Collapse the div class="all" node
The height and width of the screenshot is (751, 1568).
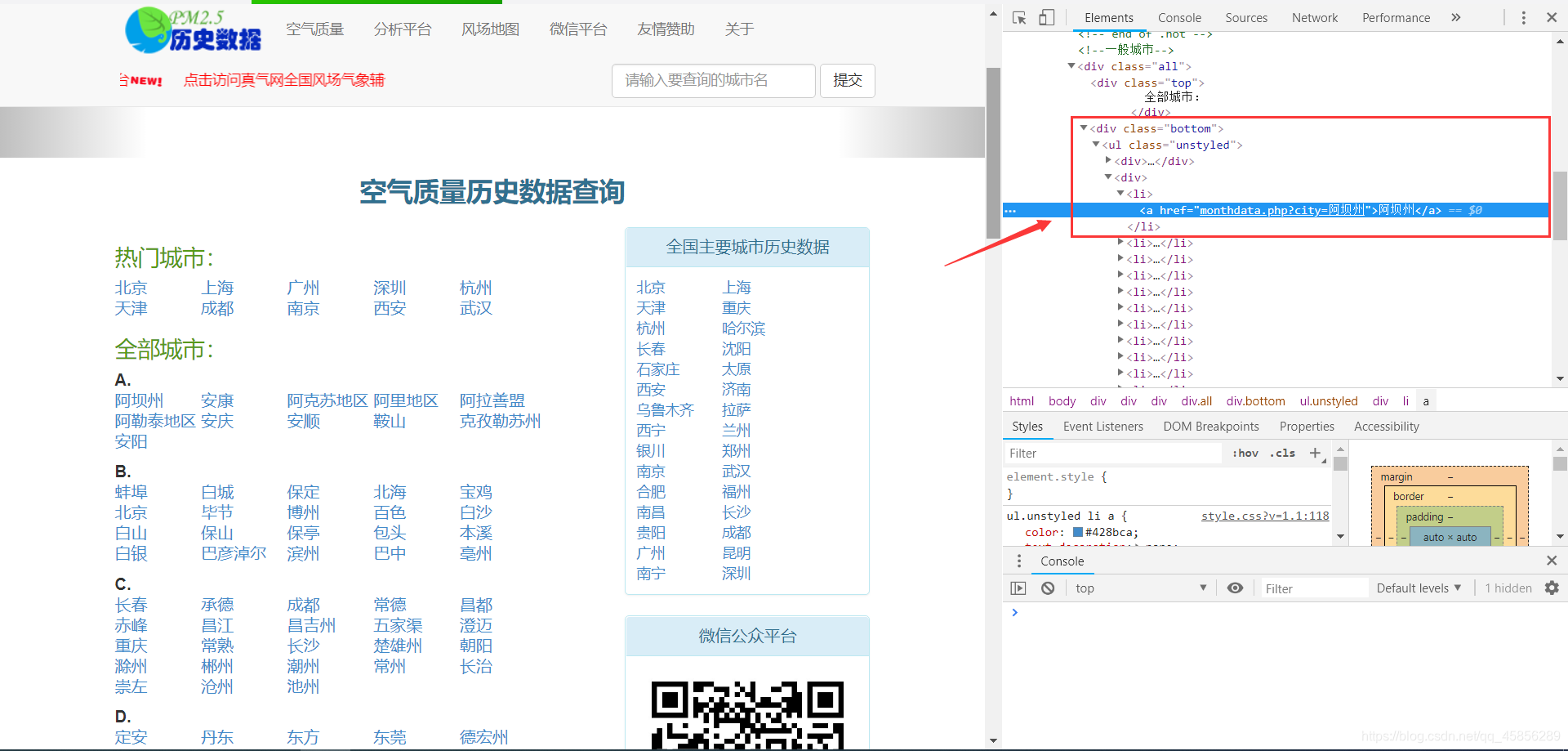(x=1071, y=66)
